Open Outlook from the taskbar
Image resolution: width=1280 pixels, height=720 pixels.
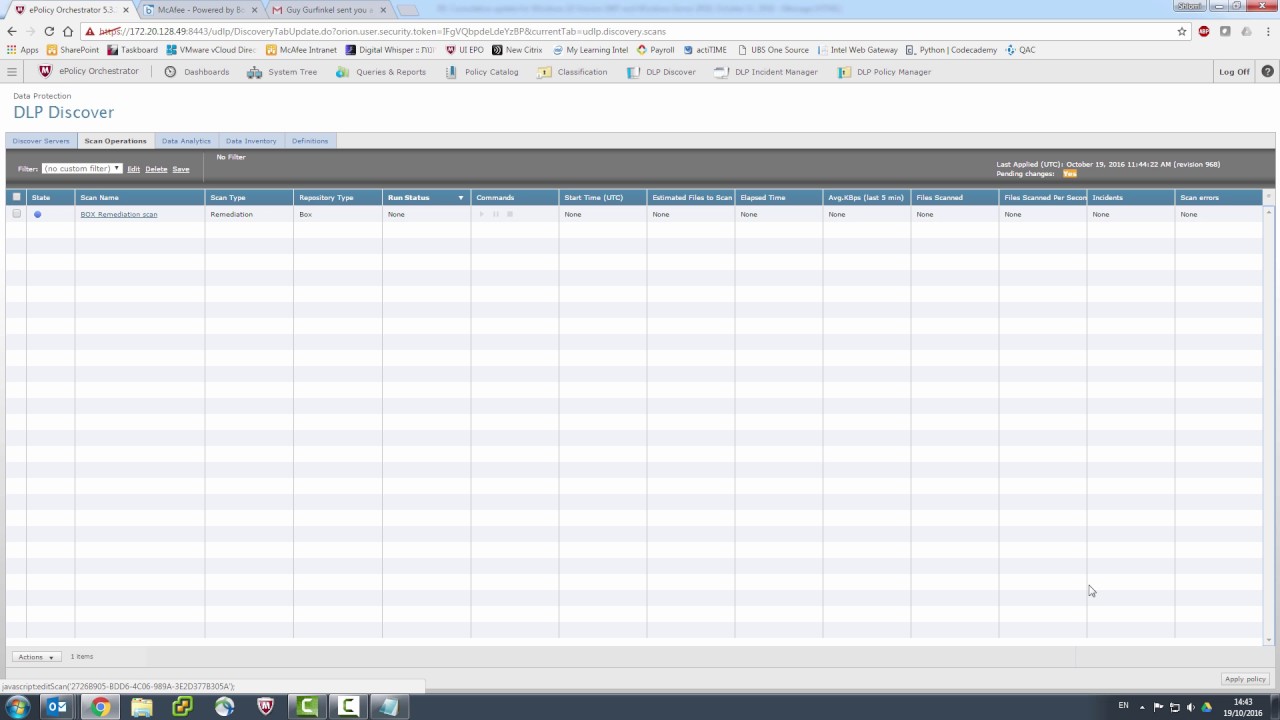point(58,707)
